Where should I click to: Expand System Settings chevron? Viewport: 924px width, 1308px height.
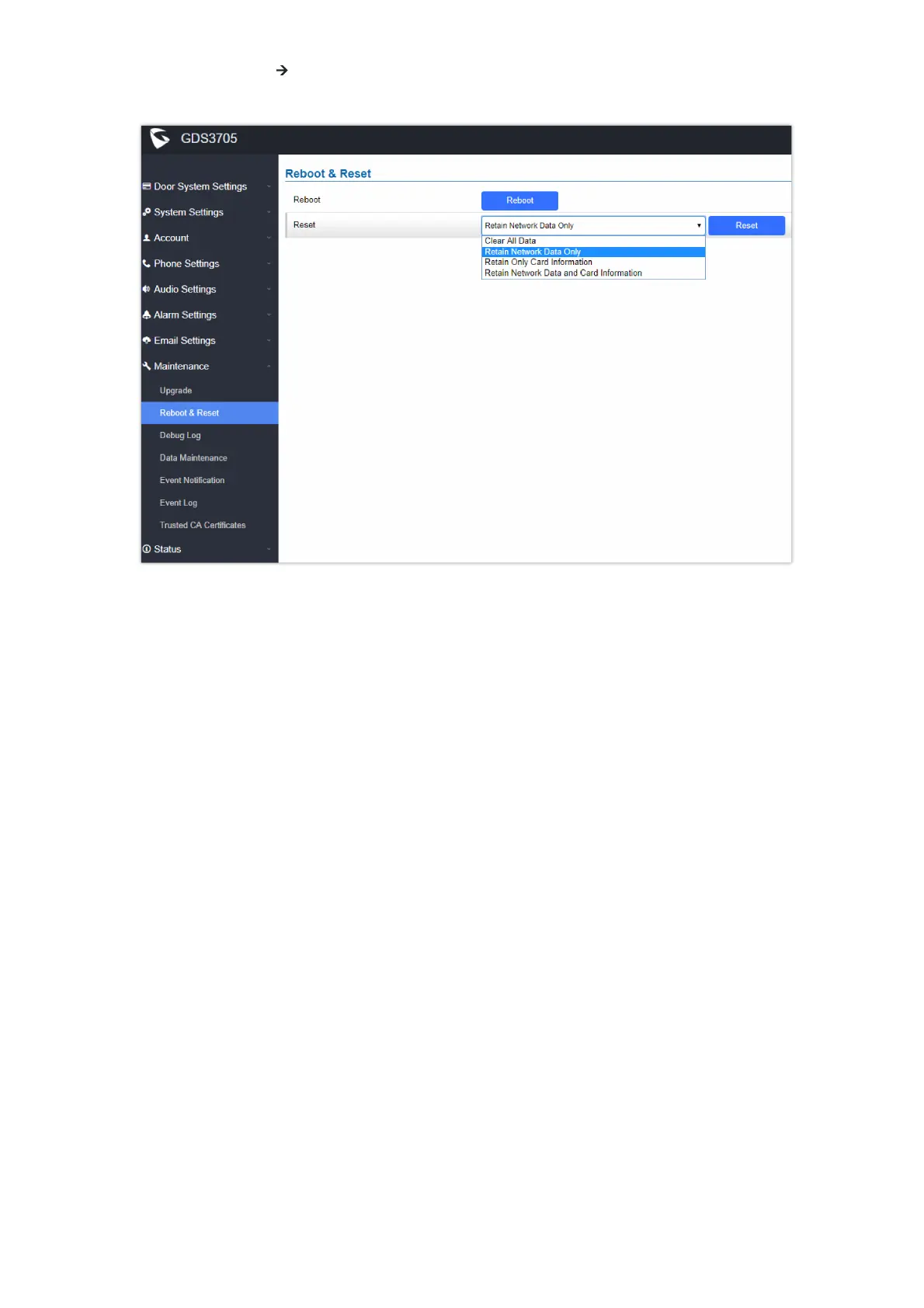(269, 212)
